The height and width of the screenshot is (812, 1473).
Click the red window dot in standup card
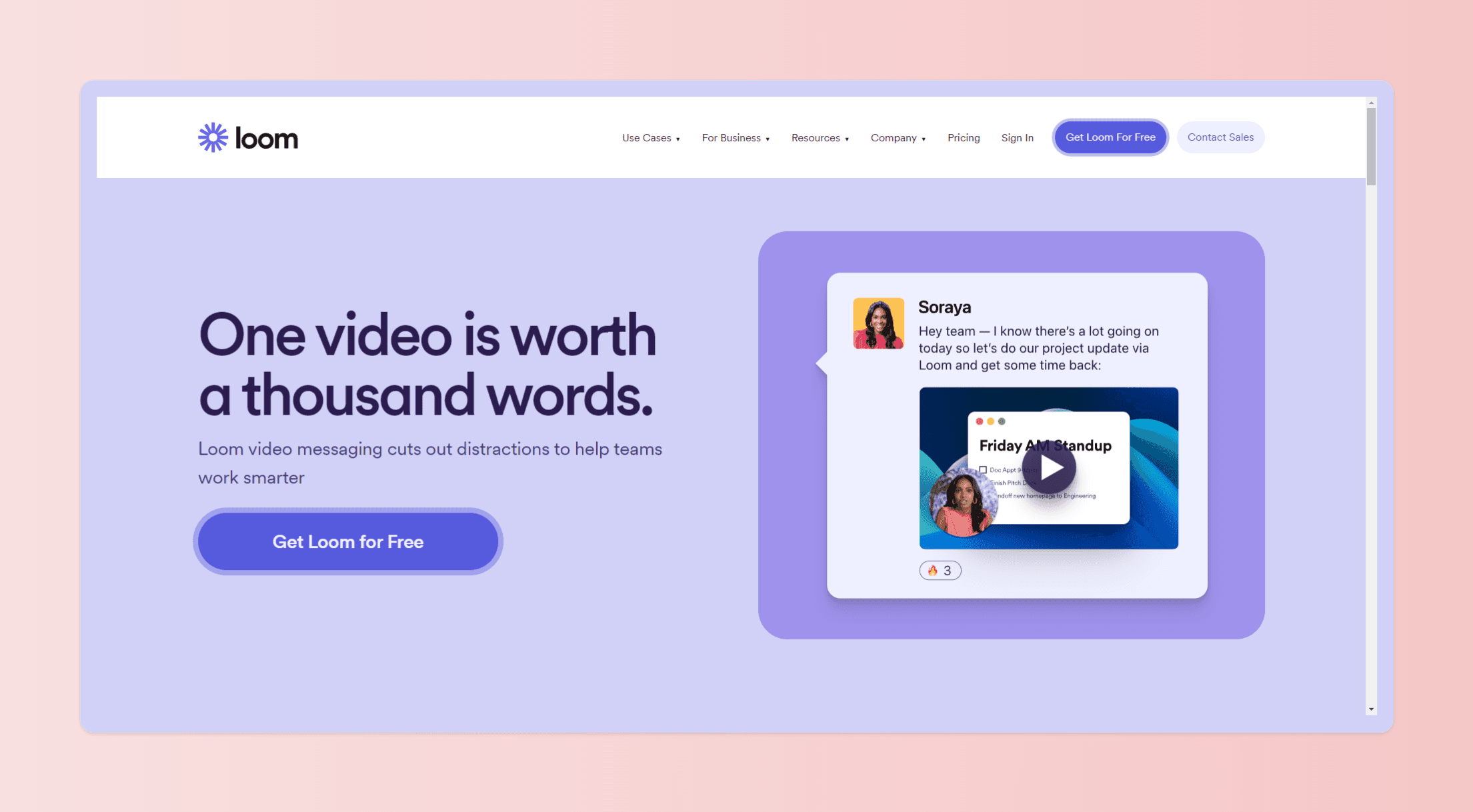pos(980,421)
